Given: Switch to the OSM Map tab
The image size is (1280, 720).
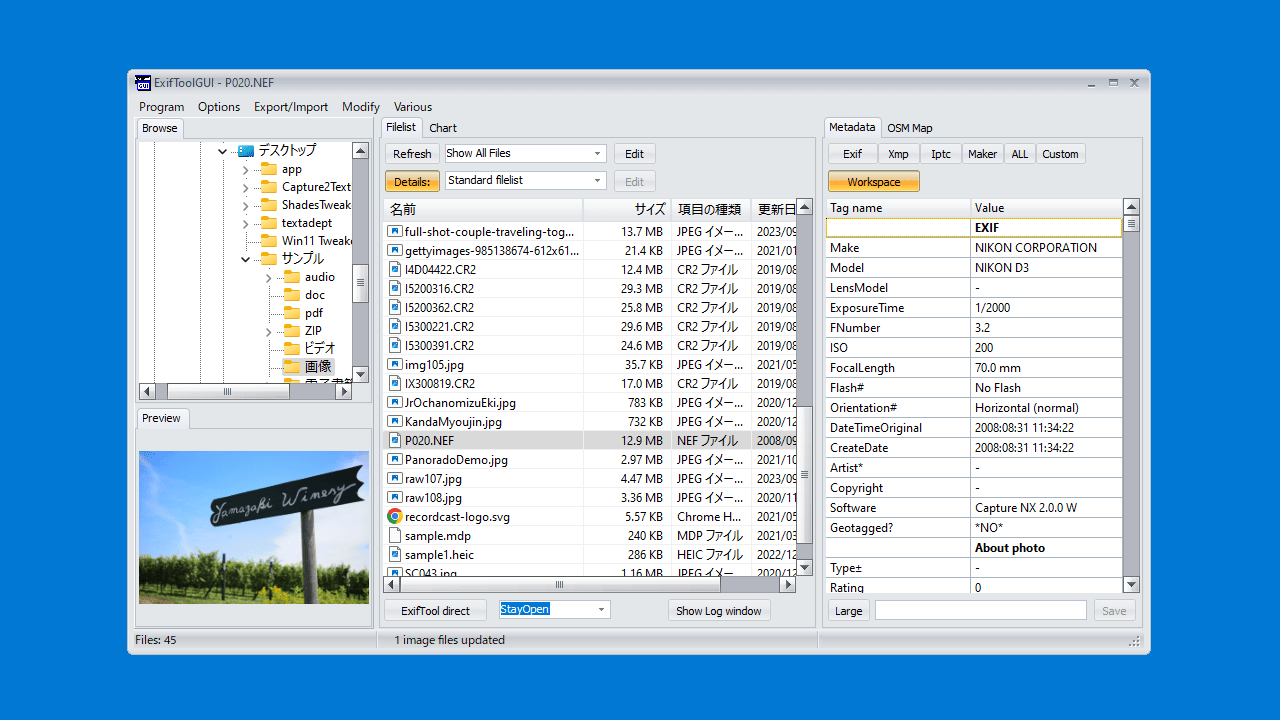Looking at the screenshot, I should click(x=910, y=128).
